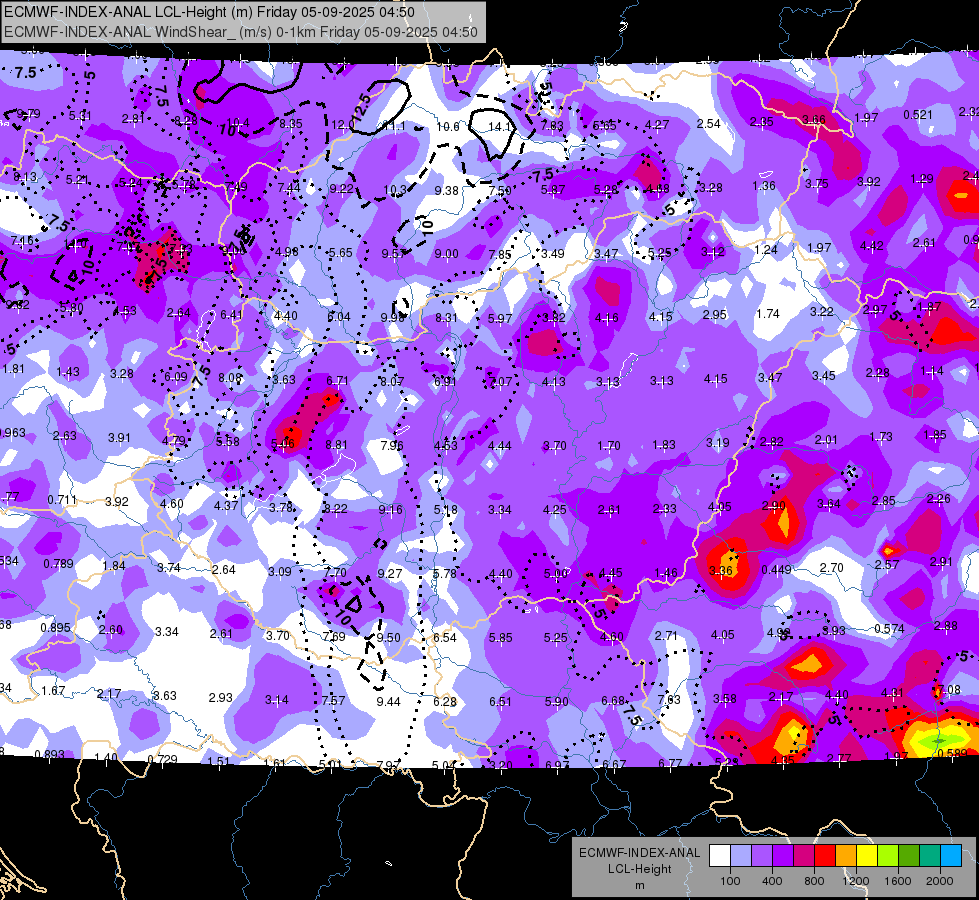This screenshot has height=900, width=979.
Task: Click the wind shear value 14.1
Action: [x=499, y=127]
